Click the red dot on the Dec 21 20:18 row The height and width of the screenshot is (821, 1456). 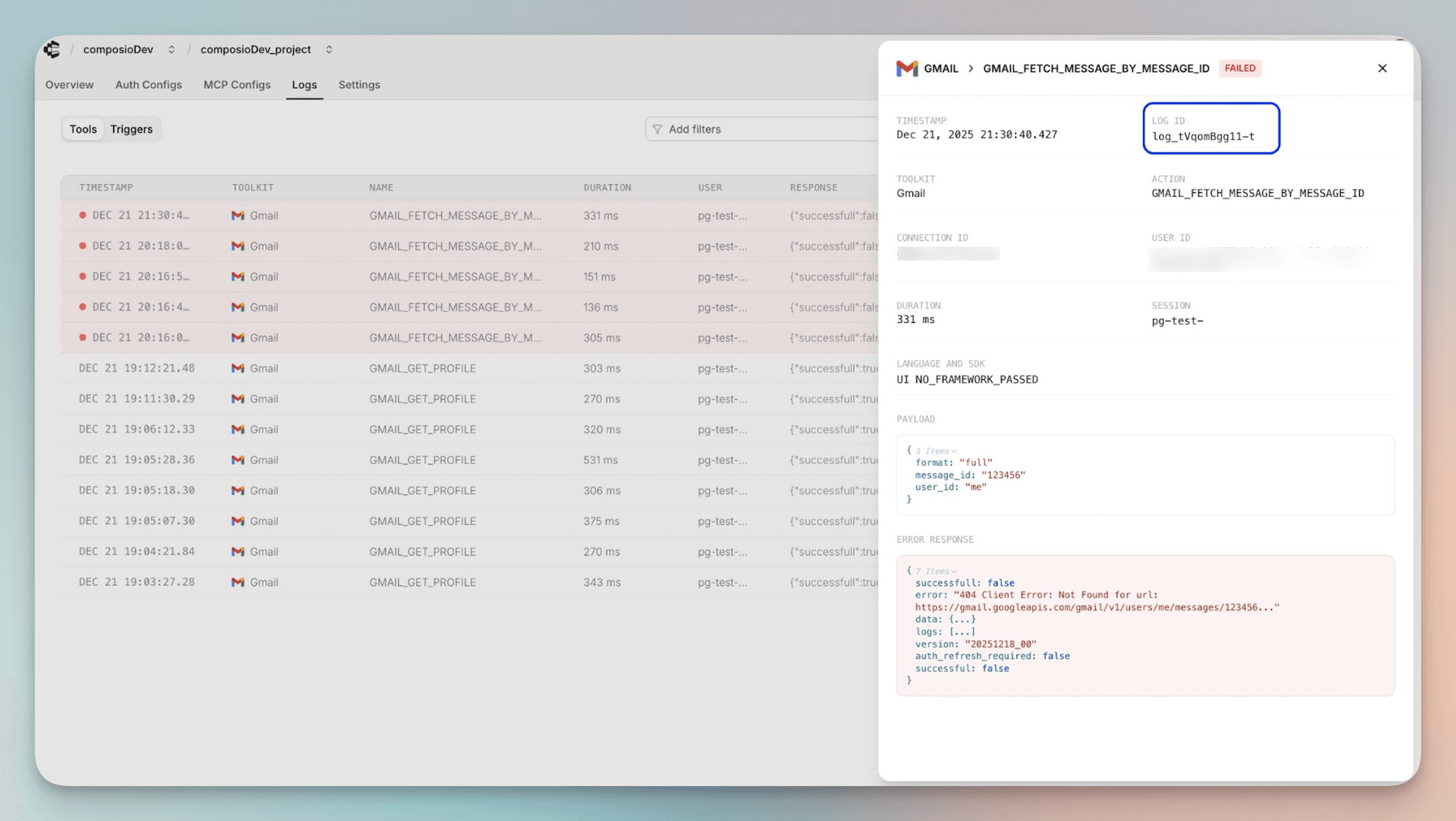[x=83, y=246]
